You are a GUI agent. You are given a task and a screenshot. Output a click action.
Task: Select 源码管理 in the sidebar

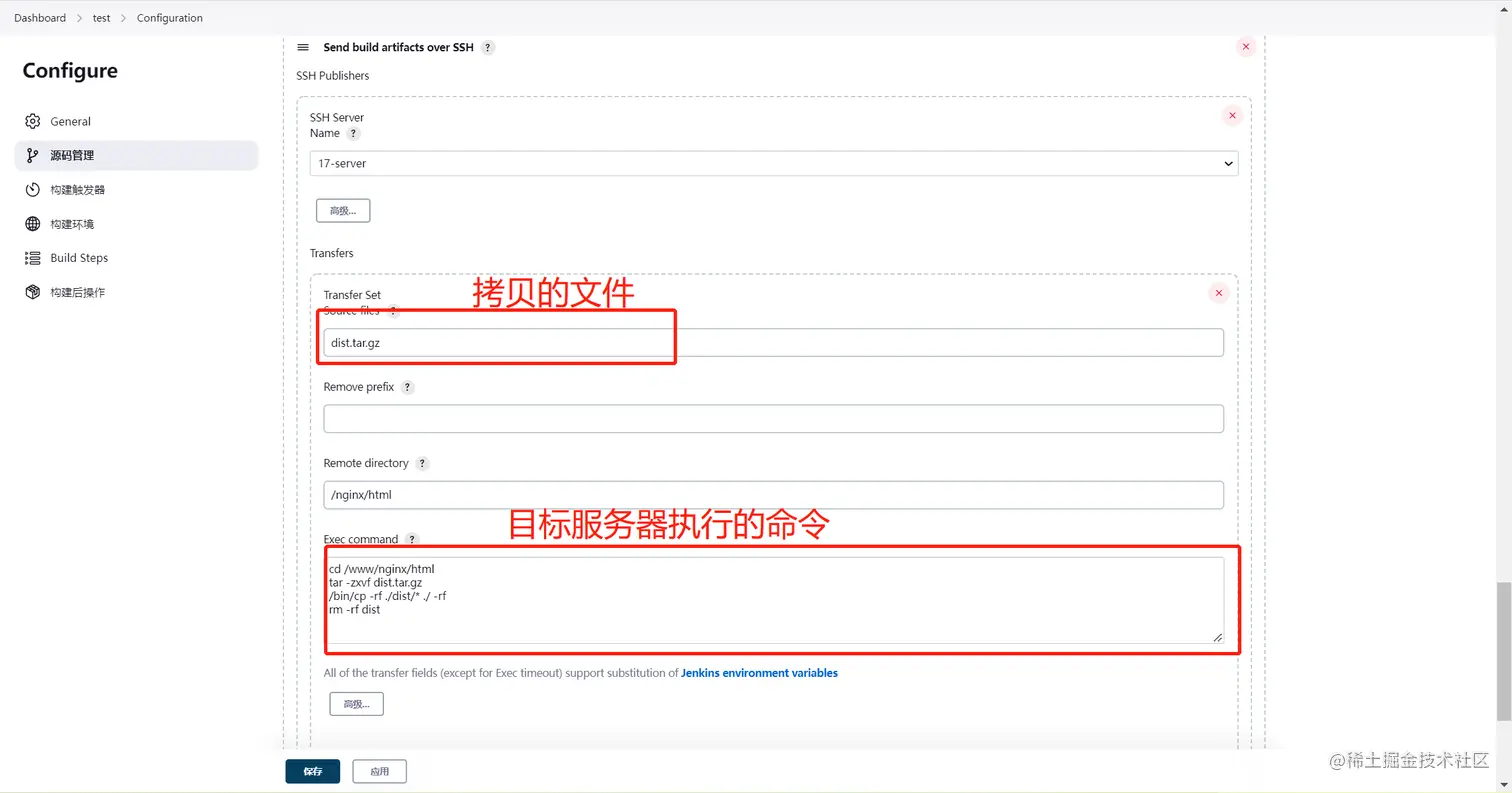tap(136, 155)
